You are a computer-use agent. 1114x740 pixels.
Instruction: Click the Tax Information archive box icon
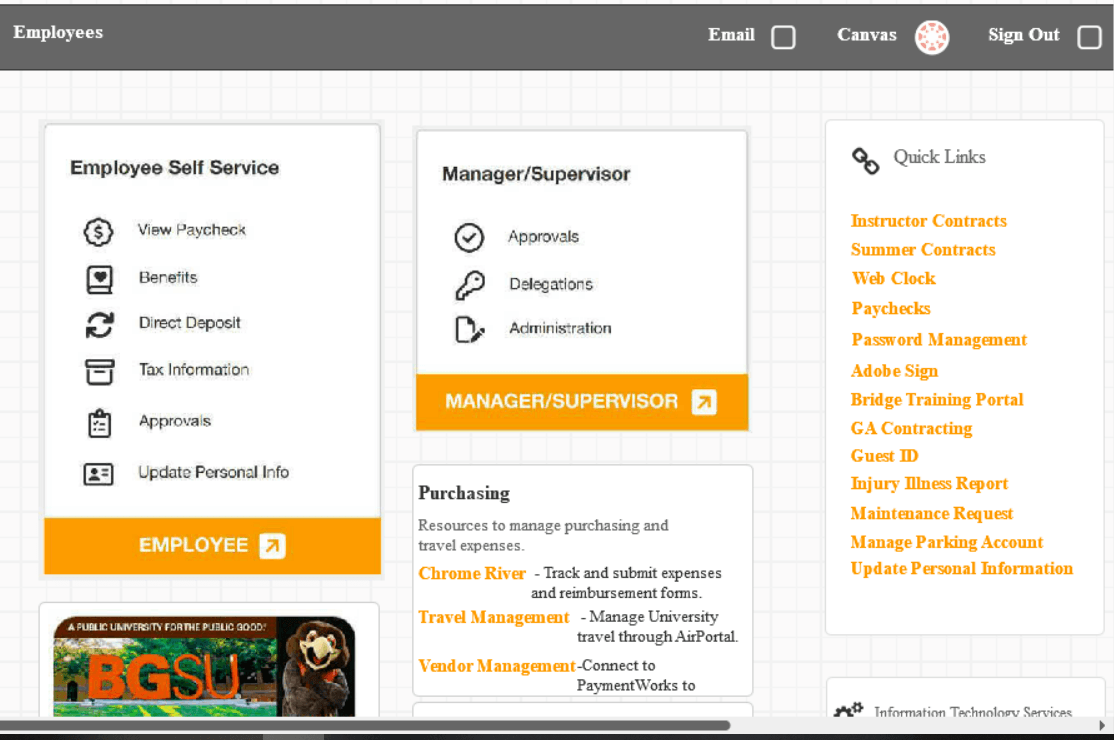pos(99,371)
